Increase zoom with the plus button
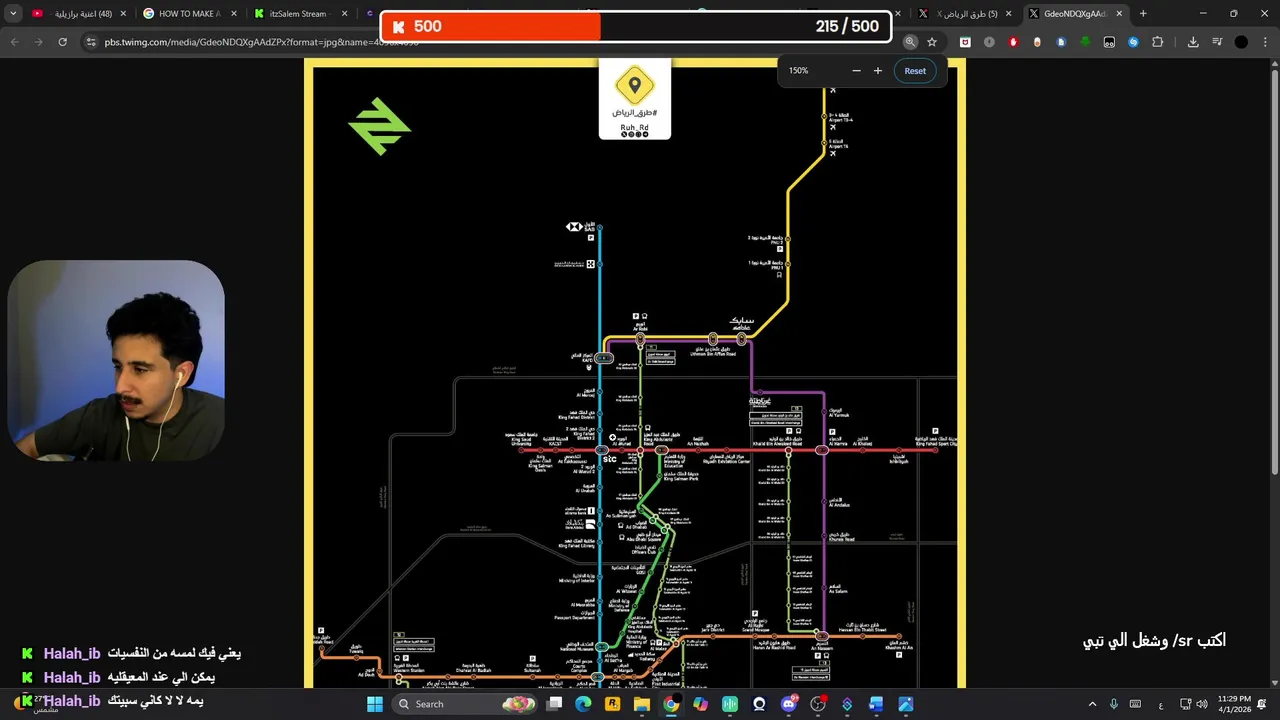Image resolution: width=1280 pixels, height=720 pixels. tap(878, 71)
